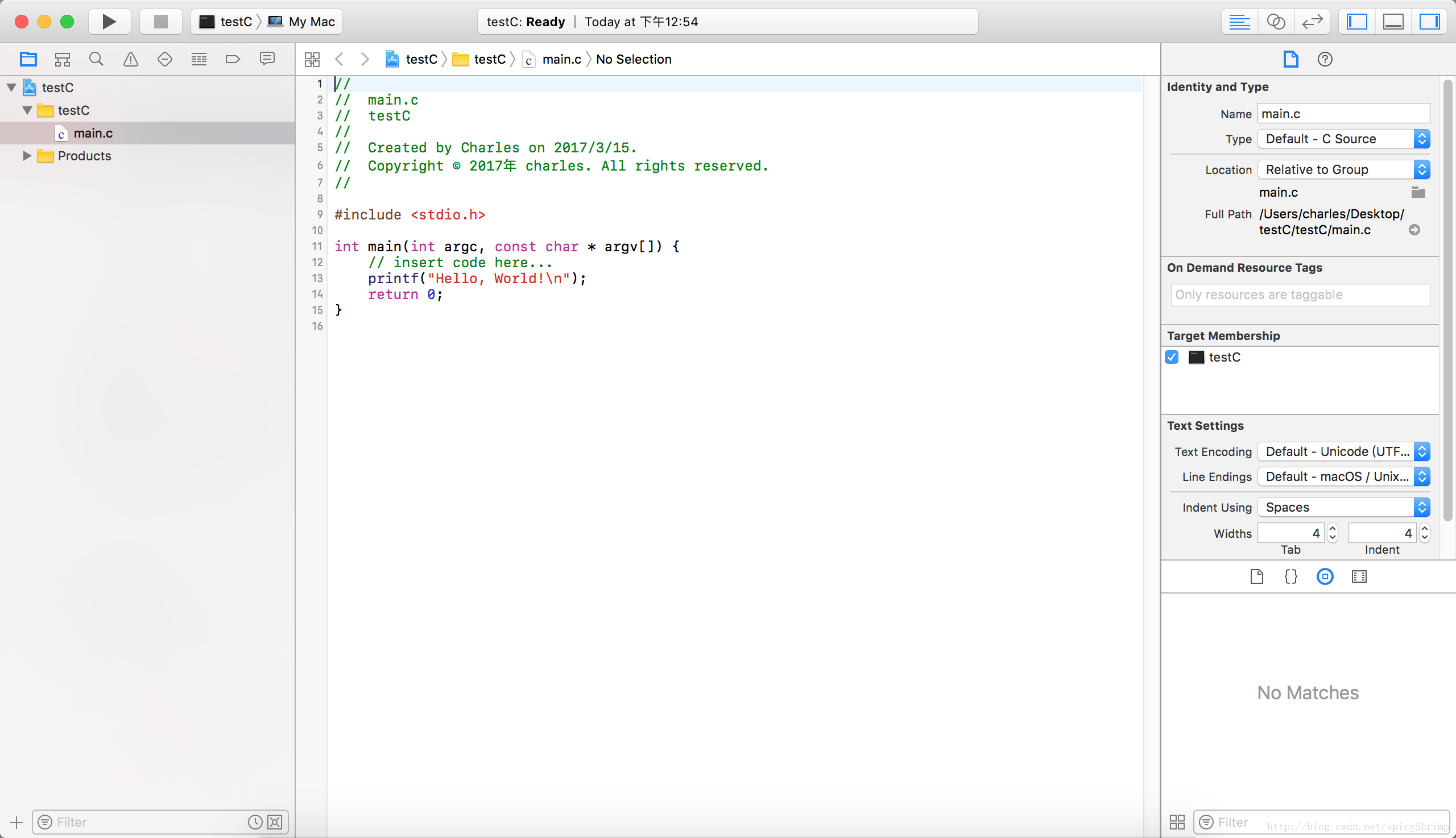
Task: Open the Code Snippet library
Action: click(1290, 576)
